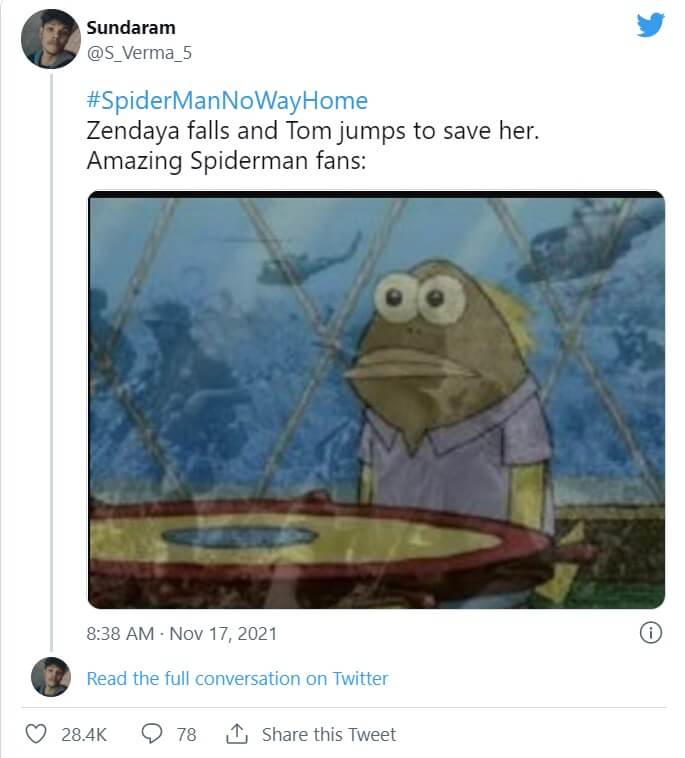Click the 28.4K like count
This screenshot has height=758, width=685.
point(84,734)
